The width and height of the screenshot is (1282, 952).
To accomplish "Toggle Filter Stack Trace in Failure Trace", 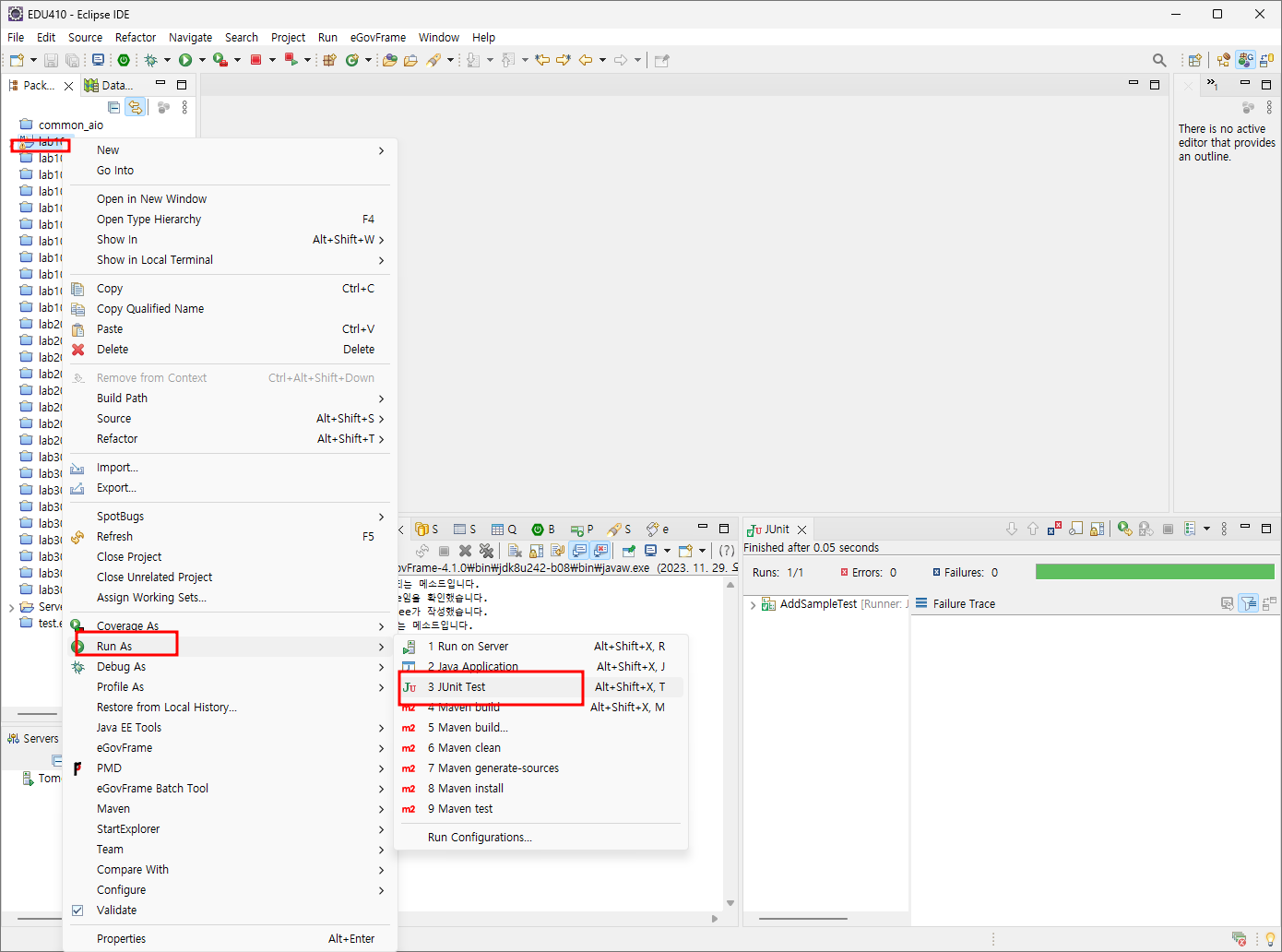I will tap(1249, 603).
